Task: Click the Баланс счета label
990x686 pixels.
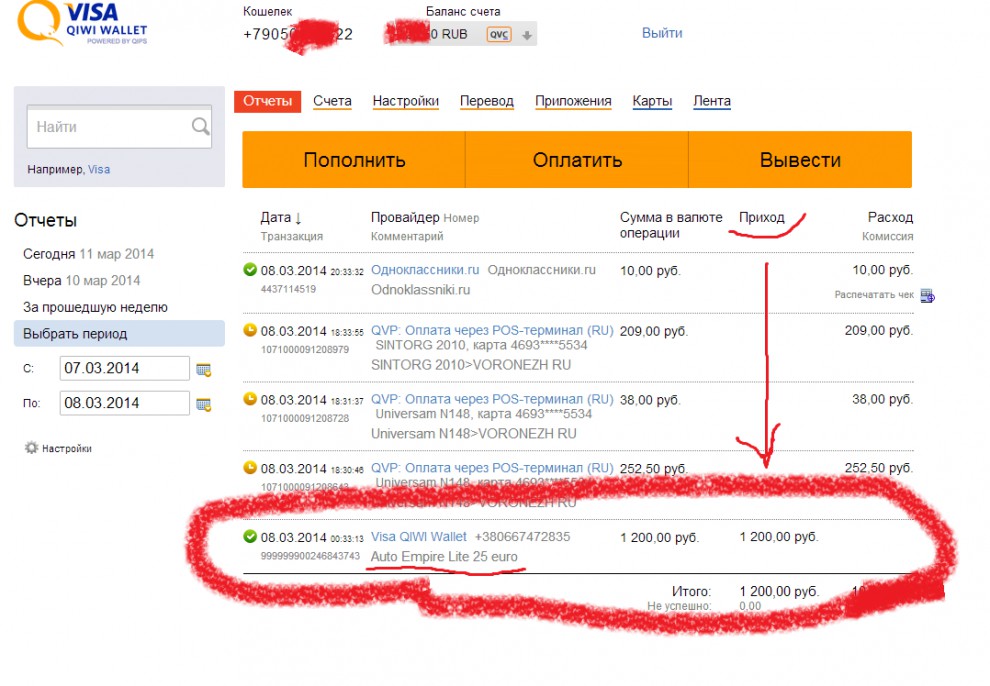Action: (463, 11)
